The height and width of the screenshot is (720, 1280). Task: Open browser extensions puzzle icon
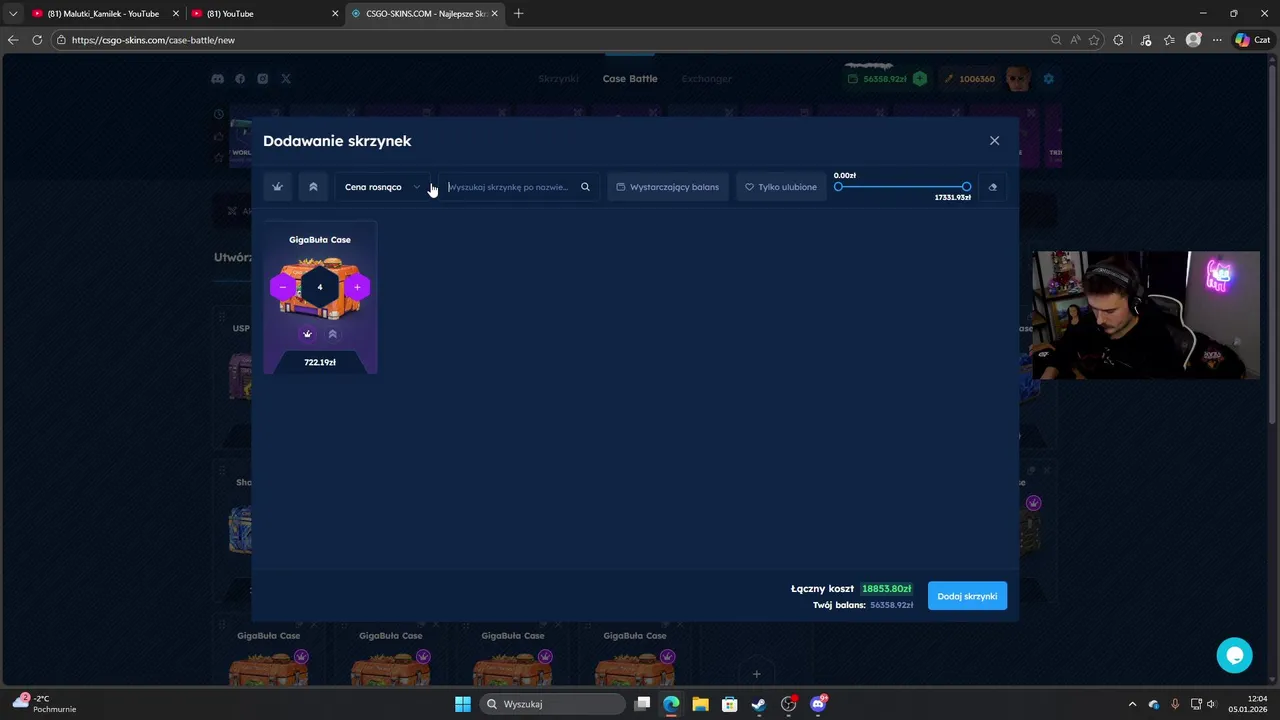[1119, 40]
